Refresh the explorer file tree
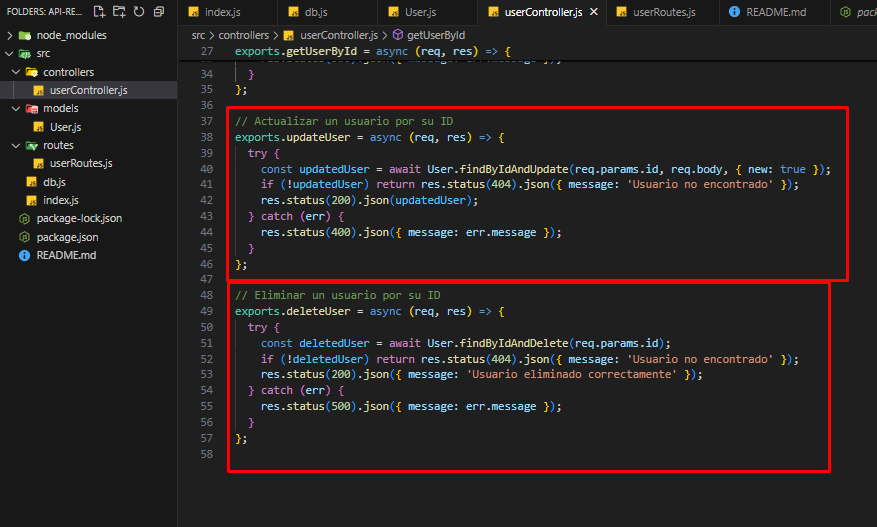The image size is (877, 527). [x=139, y=12]
